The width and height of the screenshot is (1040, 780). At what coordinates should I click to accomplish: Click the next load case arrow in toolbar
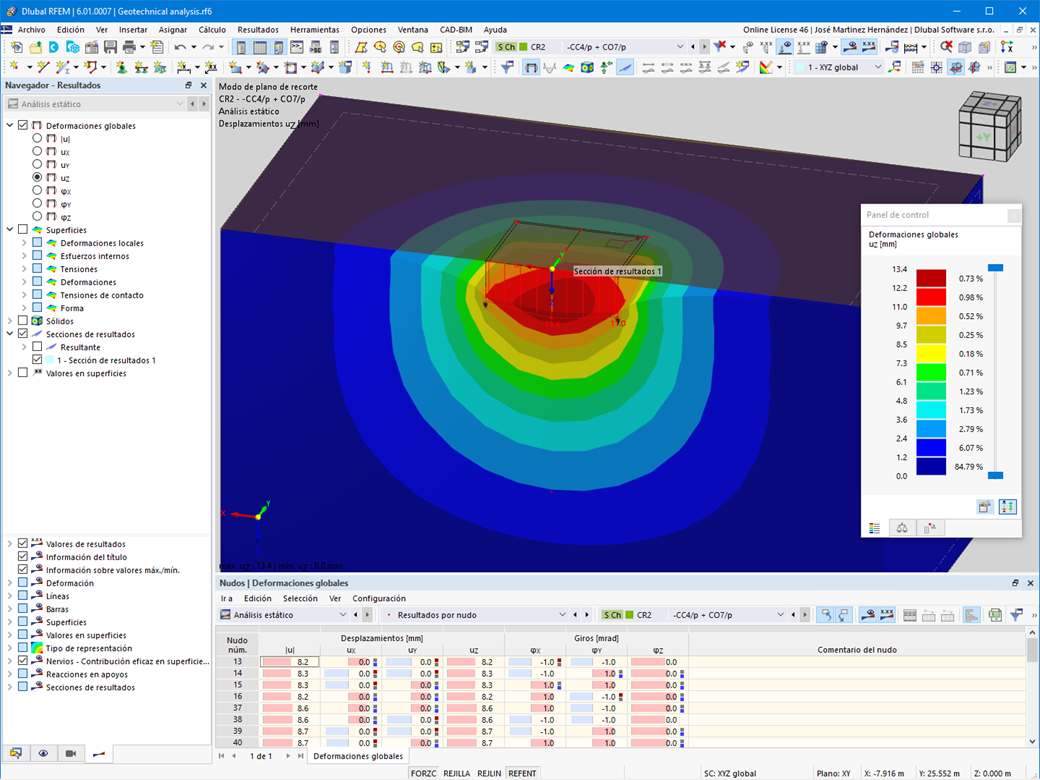tap(704, 47)
